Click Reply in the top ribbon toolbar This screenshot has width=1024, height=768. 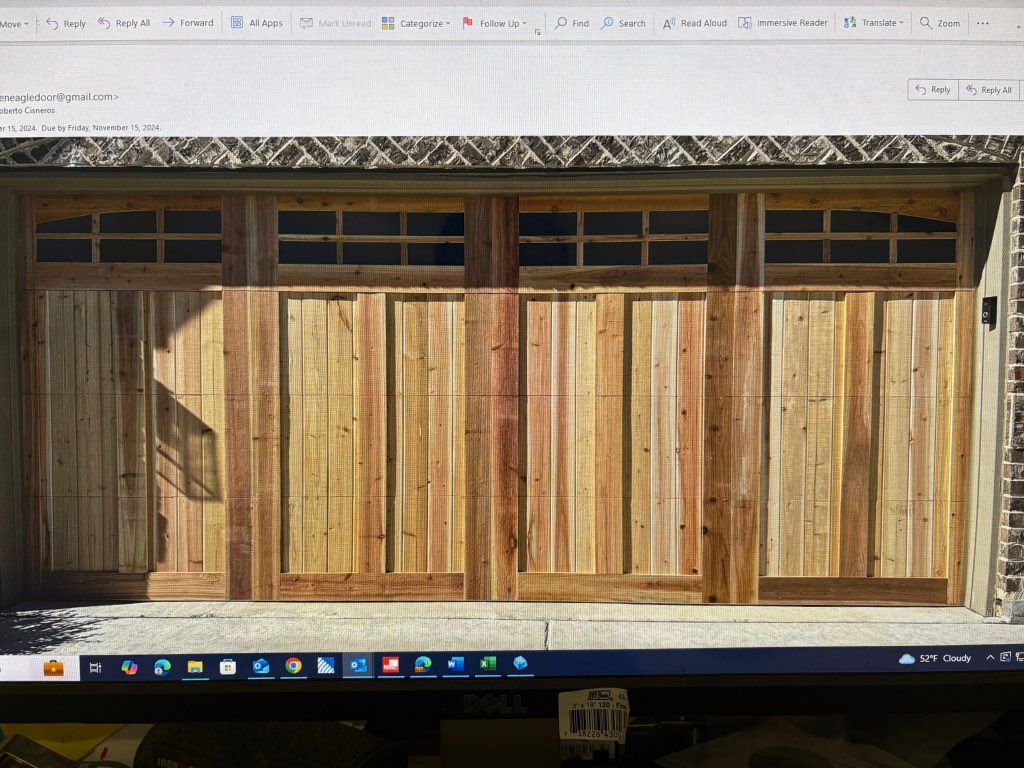[x=66, y=23]
